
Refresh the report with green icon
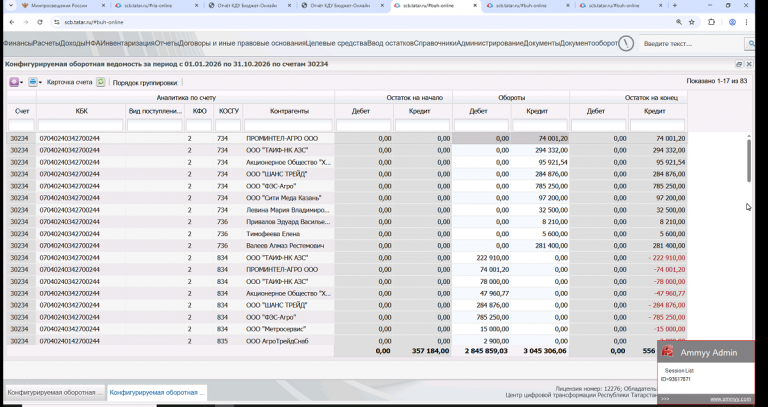coord(100,82)
